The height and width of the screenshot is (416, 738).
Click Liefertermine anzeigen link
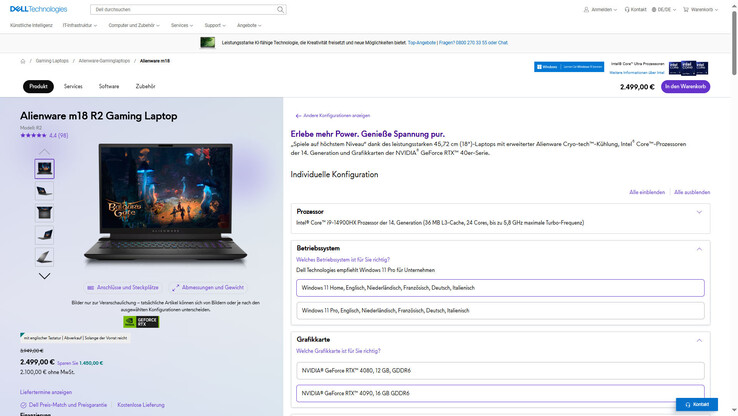(46, 392)
